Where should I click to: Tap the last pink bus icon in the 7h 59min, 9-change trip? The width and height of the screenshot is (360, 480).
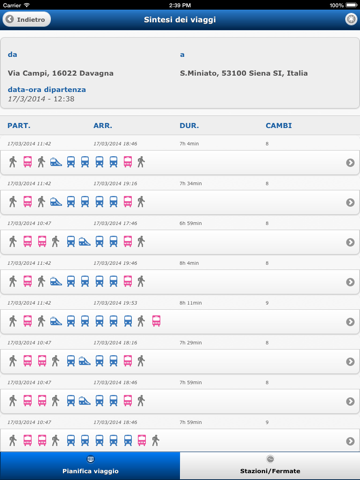pos(142,440)
